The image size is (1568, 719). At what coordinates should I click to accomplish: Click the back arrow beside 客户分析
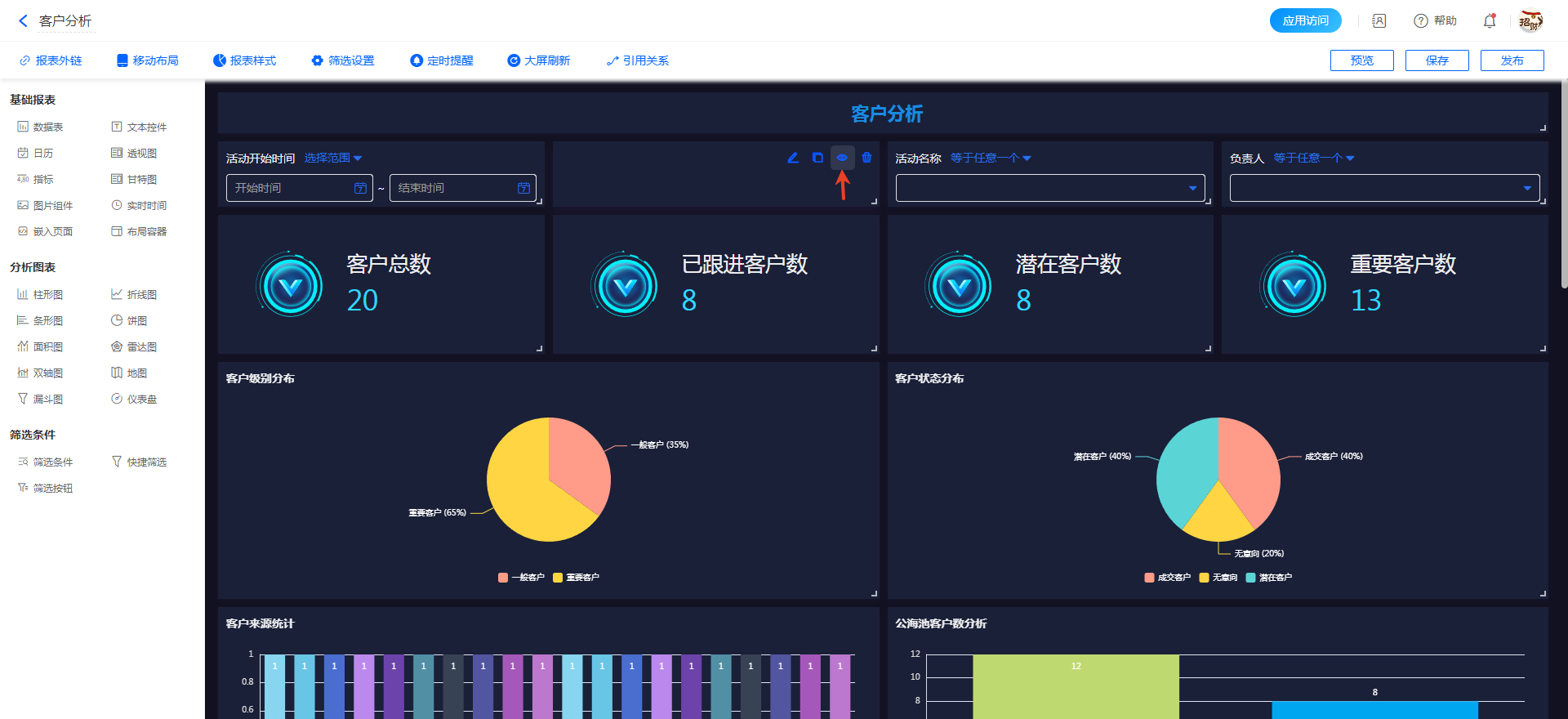(23, 21)
